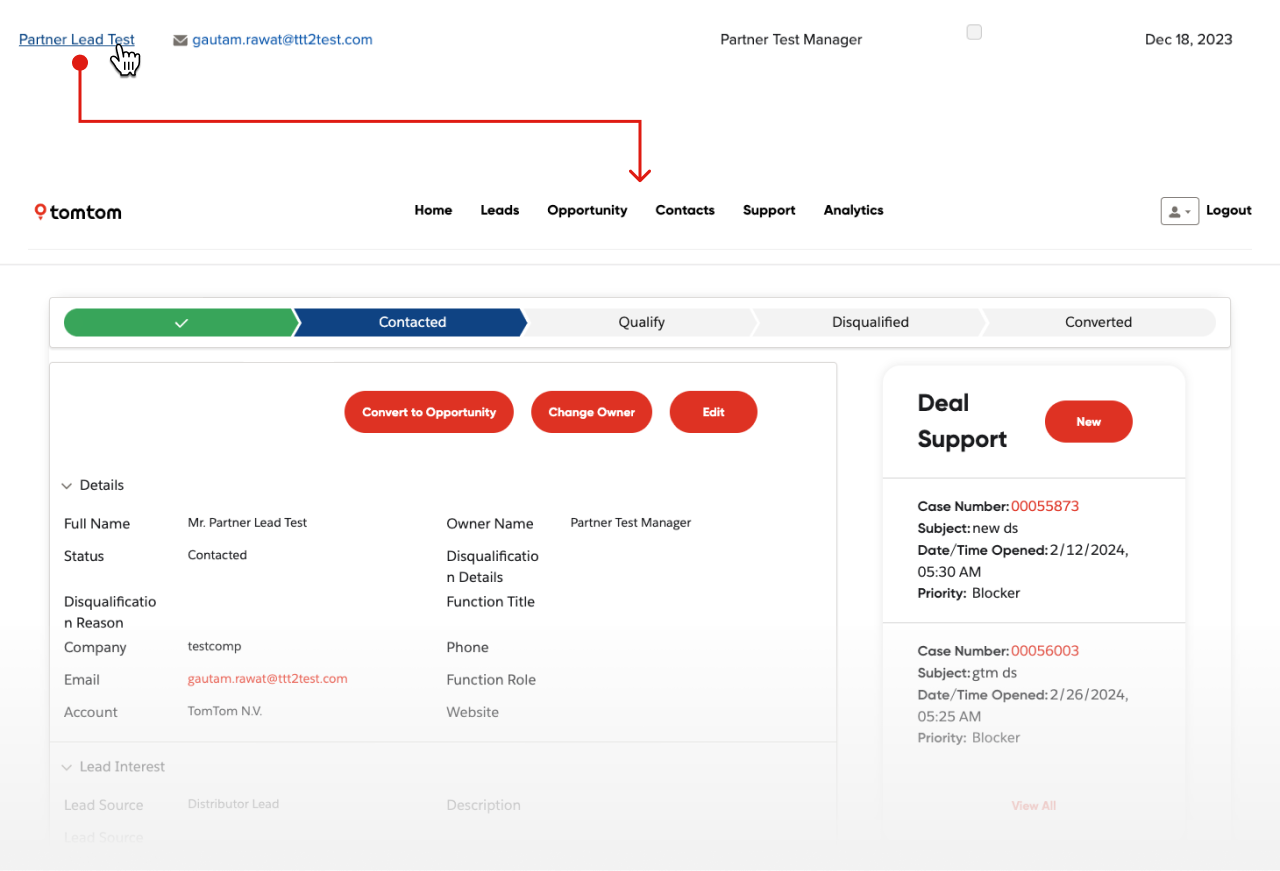Click the Deal Support heading
The height and width of the screenshot is (871, 1280).
coord(962,421)
